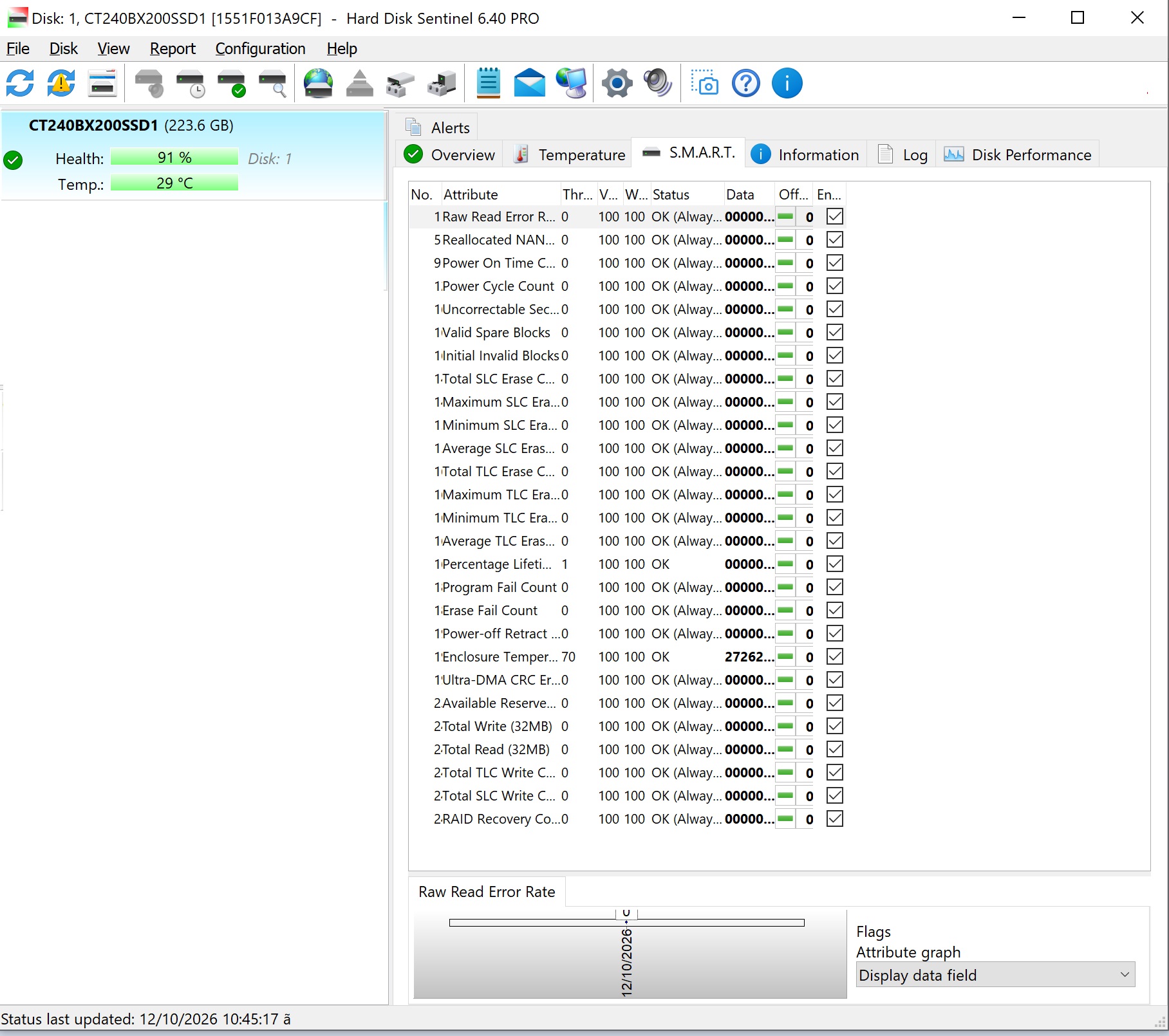This screenshot has height=1036, width=1169.
Task: Click the speaker sound icon
Action: pyautogui.click(x=658, y=84)
